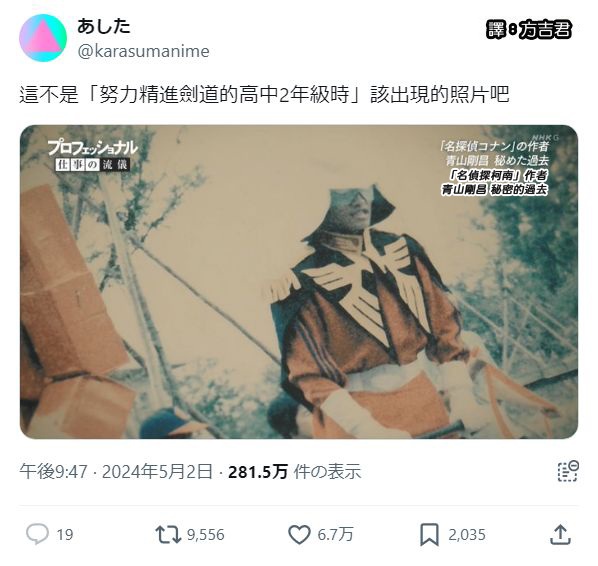Click the share upload icon
The image size is (598, 566).
pos(560,534)
